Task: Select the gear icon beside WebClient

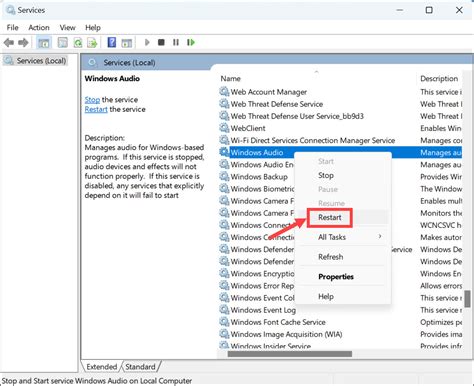Action: point(224,128)
